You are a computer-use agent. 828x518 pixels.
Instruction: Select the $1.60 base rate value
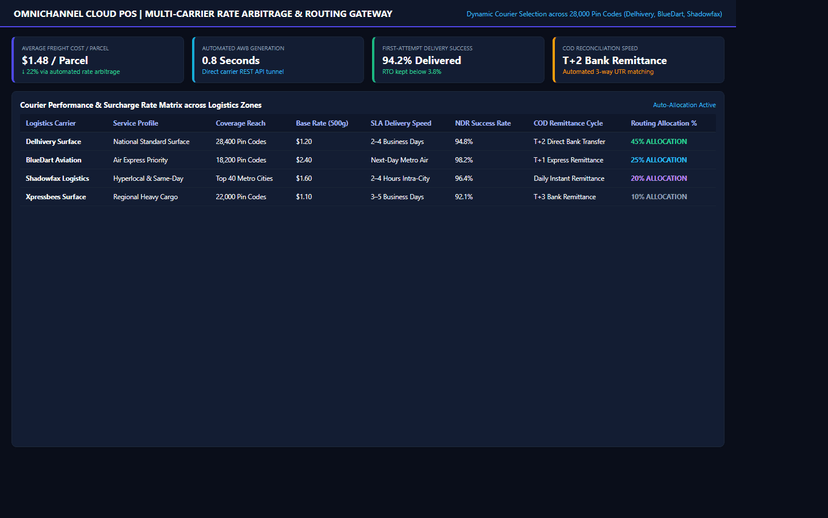(x=304, y=178)
